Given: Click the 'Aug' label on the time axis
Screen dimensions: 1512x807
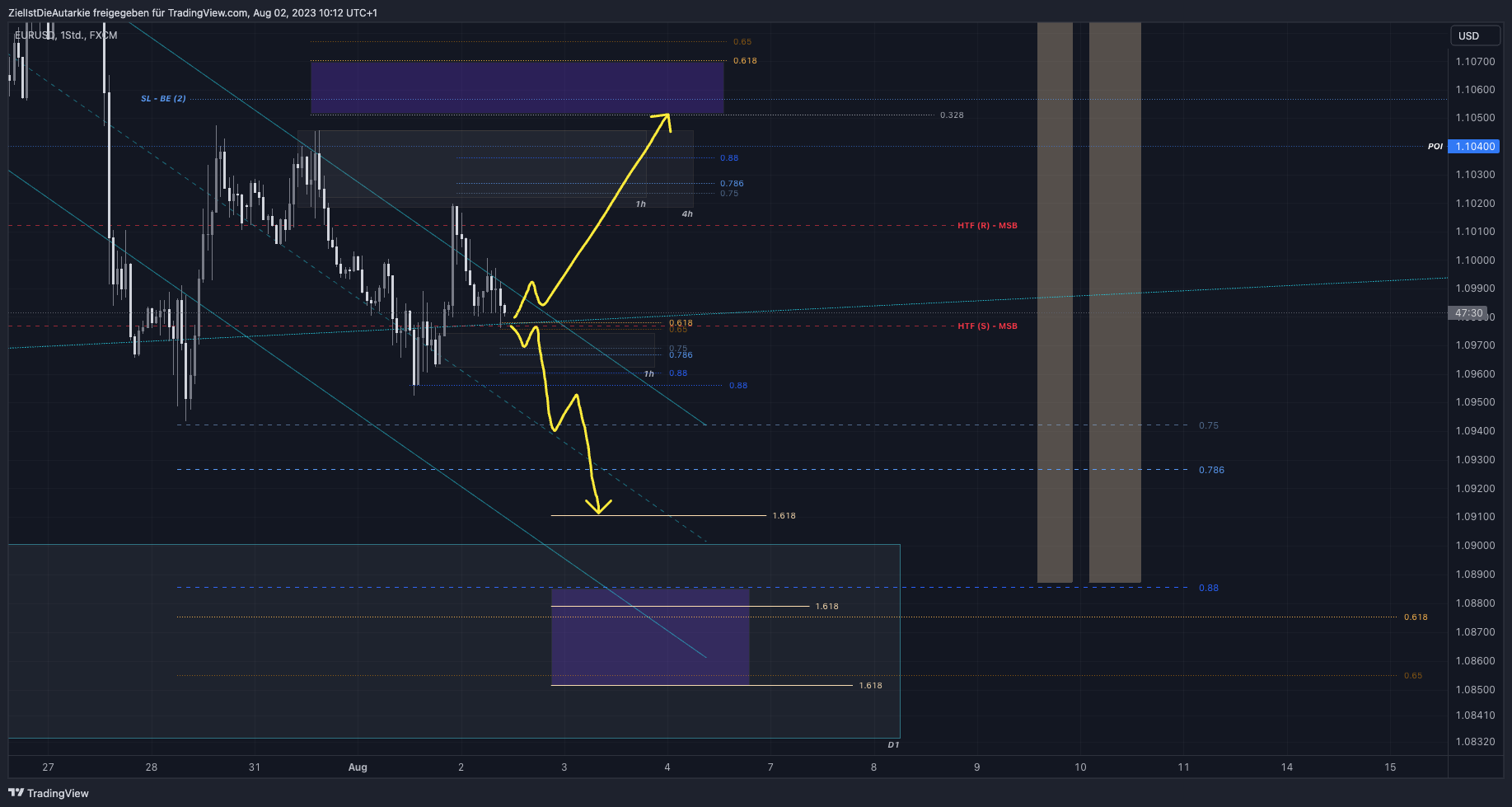Looking at the screenshot, I should point(358,767).
